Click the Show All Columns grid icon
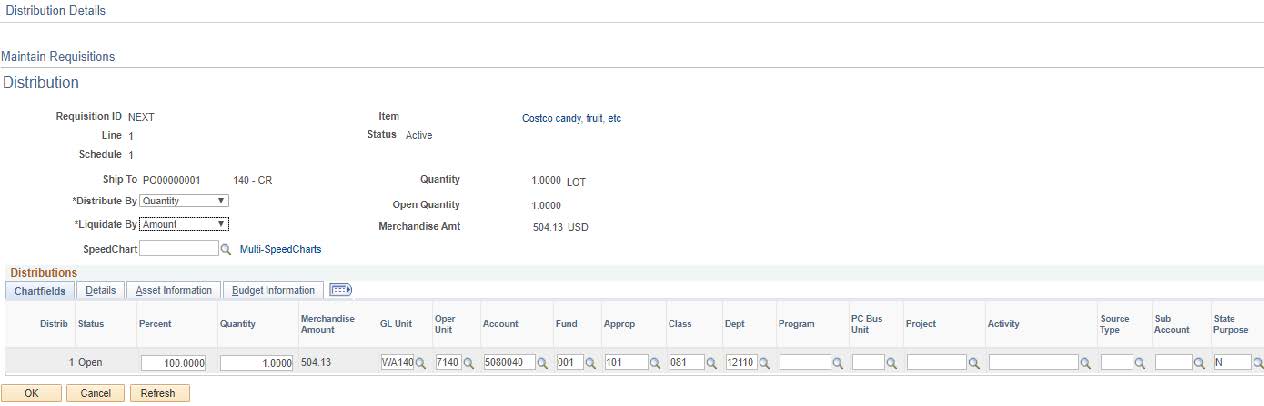Screen dimensions: 1264x406 pos(340,290)
